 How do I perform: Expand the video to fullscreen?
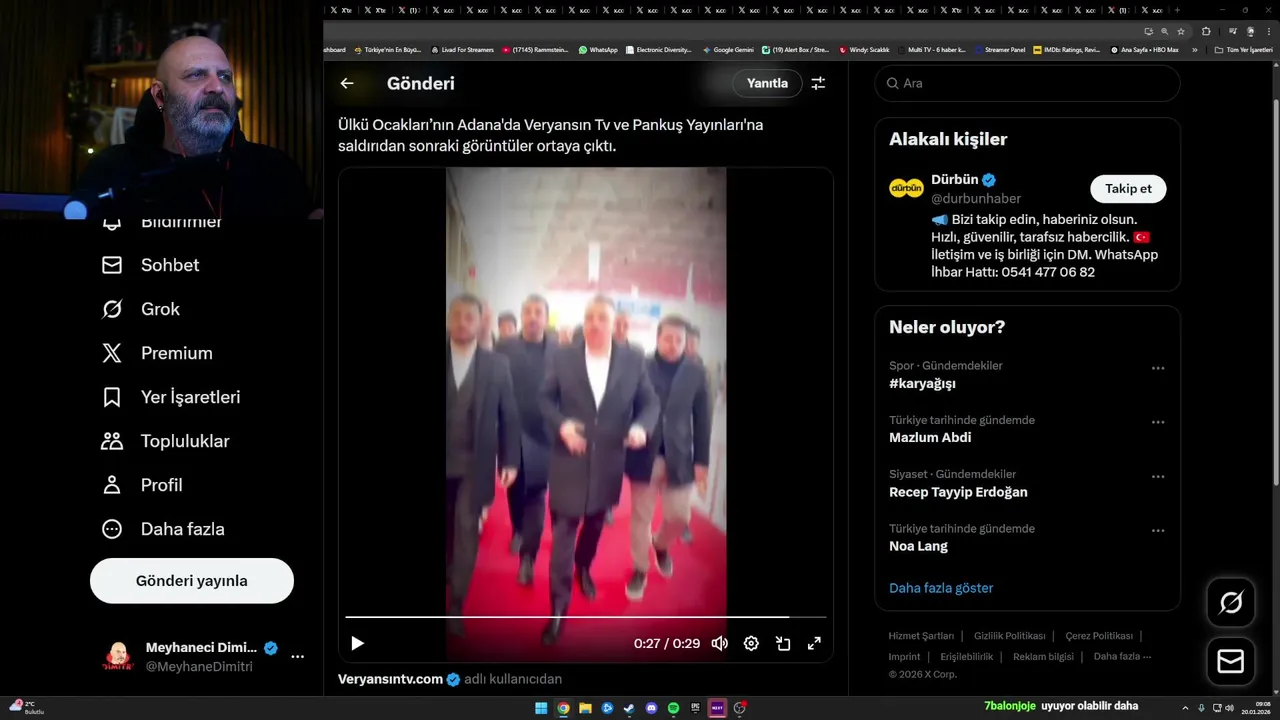[814, 643]
